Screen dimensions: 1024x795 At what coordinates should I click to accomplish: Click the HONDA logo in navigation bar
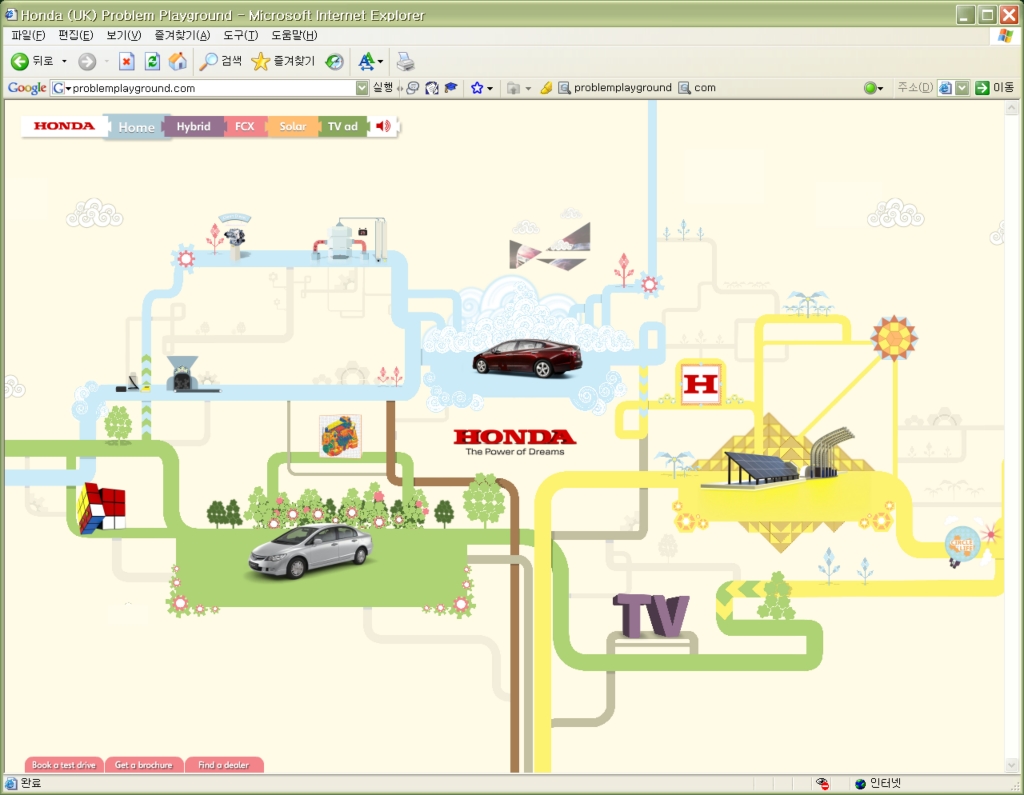click(64, 125)
